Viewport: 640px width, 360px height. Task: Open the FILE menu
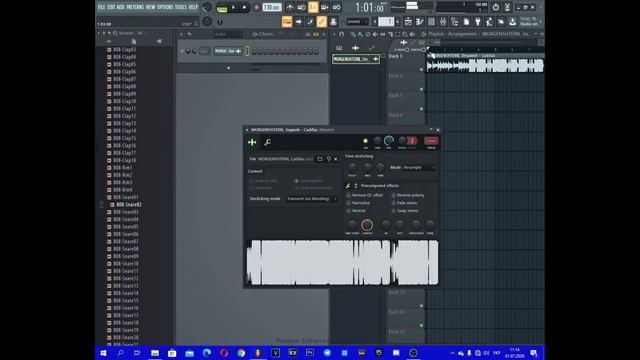point(101,7)
